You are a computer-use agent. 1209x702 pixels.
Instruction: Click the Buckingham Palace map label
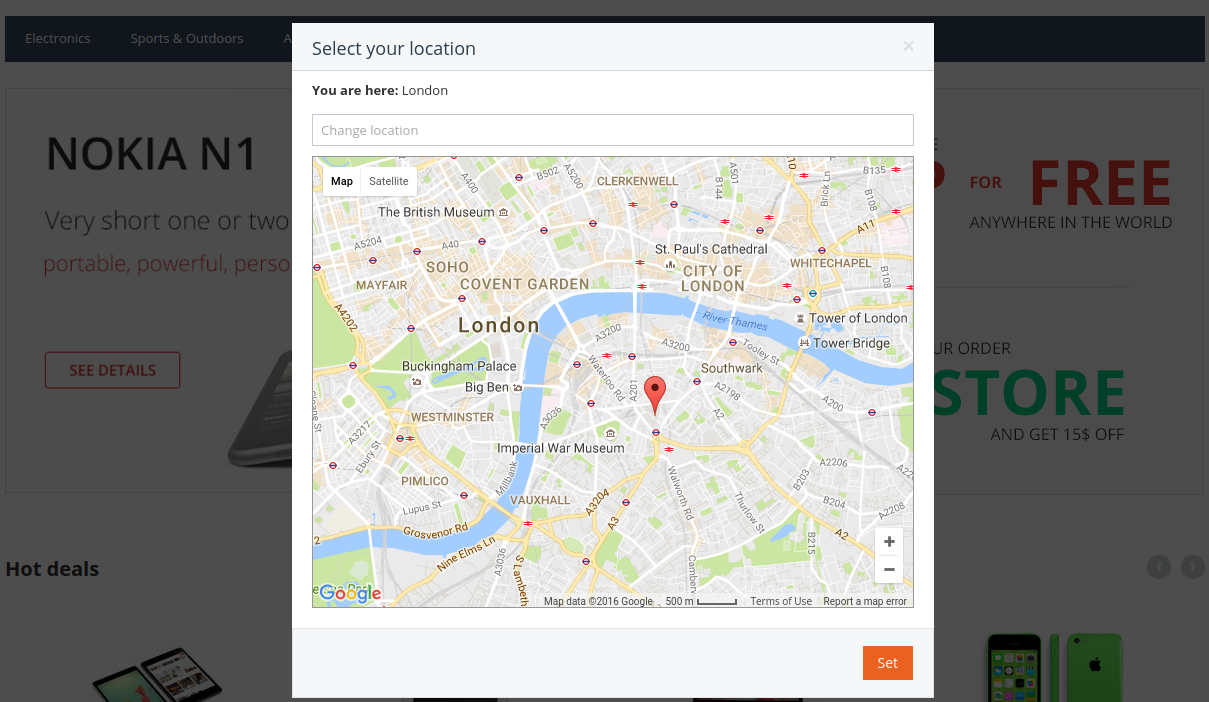click(459, 366)
